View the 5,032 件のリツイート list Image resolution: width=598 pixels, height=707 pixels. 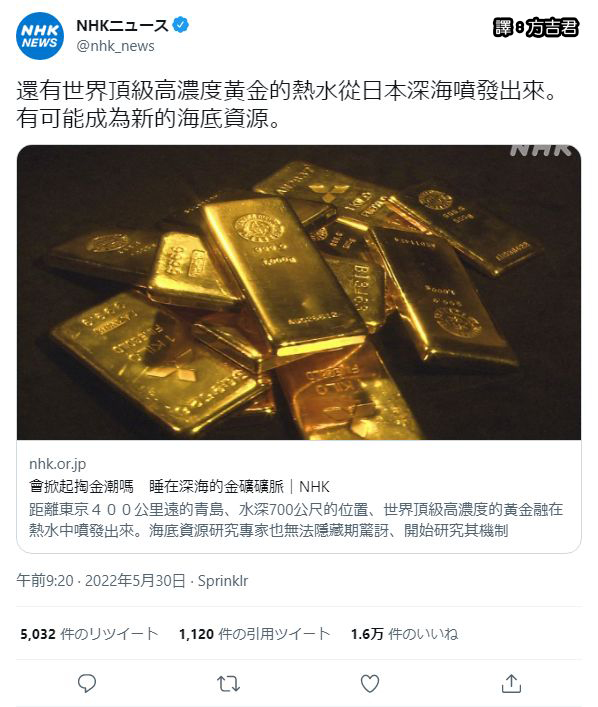click(89, 634)
